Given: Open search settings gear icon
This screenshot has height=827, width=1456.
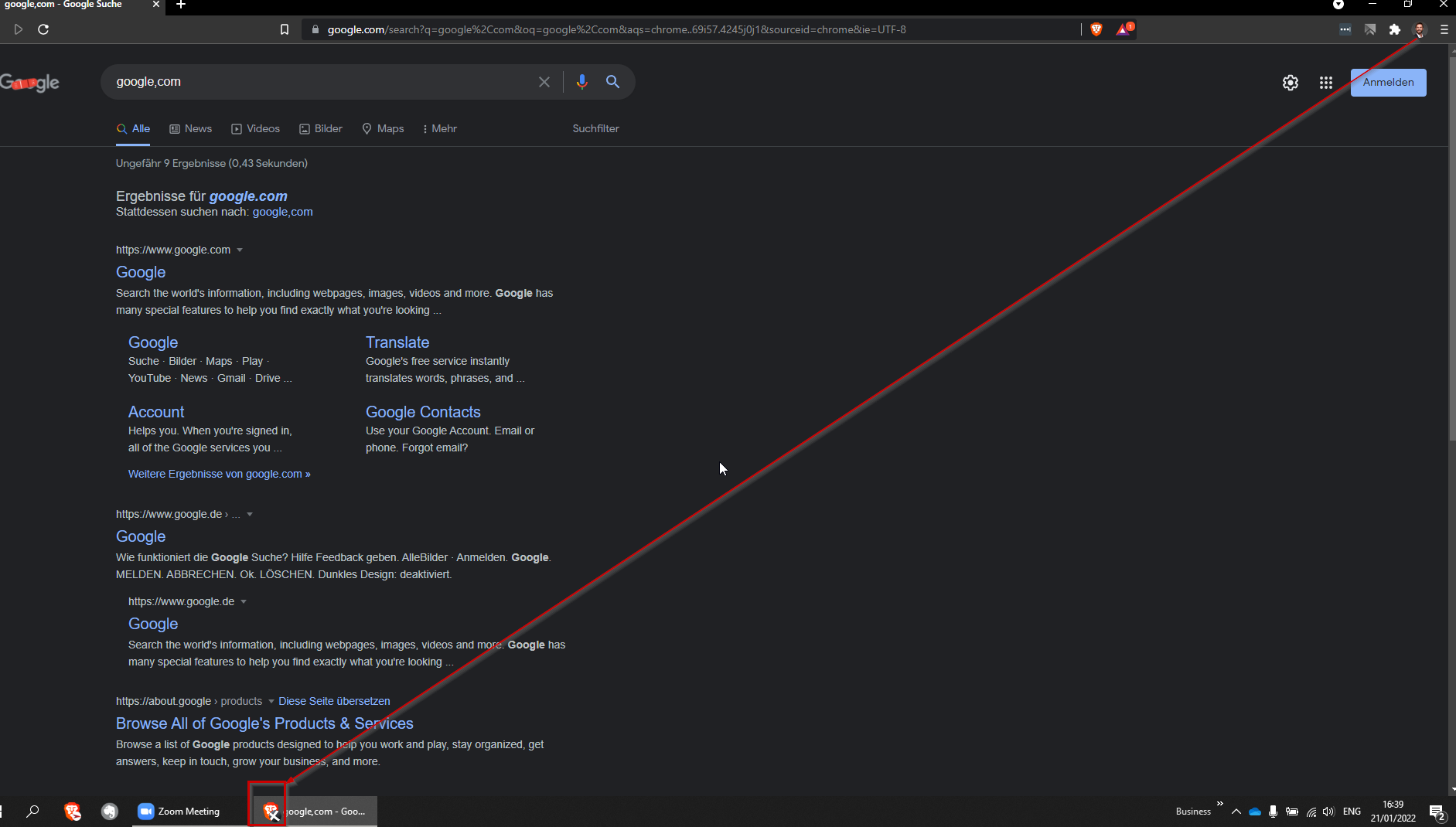Looking at the screenshot, I should tap(1290, 82).
